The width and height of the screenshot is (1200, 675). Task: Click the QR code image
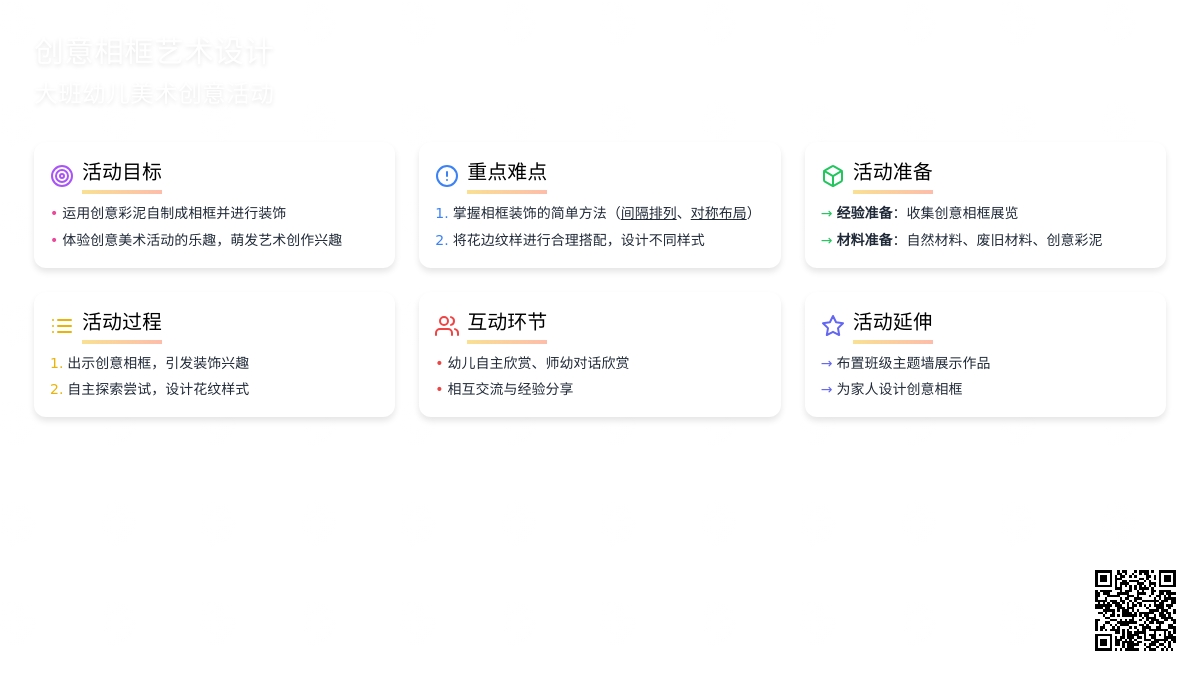[1135, 610]
